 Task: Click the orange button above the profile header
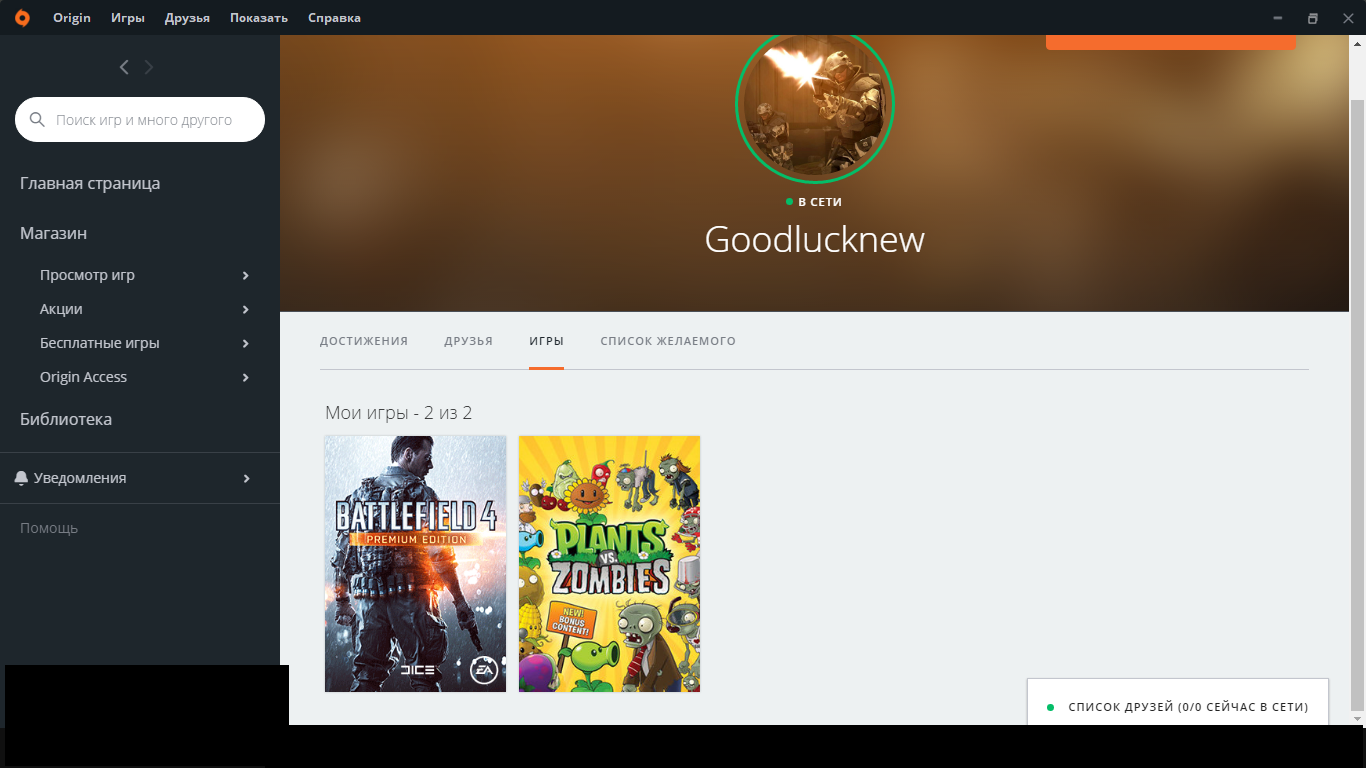tap(1171, 42)
